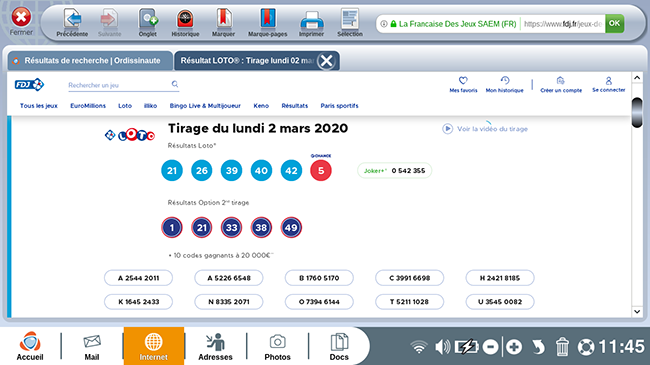Open the Paris sportifs menu item
This screenshot has width=650, height=365.
pos(340,106)
